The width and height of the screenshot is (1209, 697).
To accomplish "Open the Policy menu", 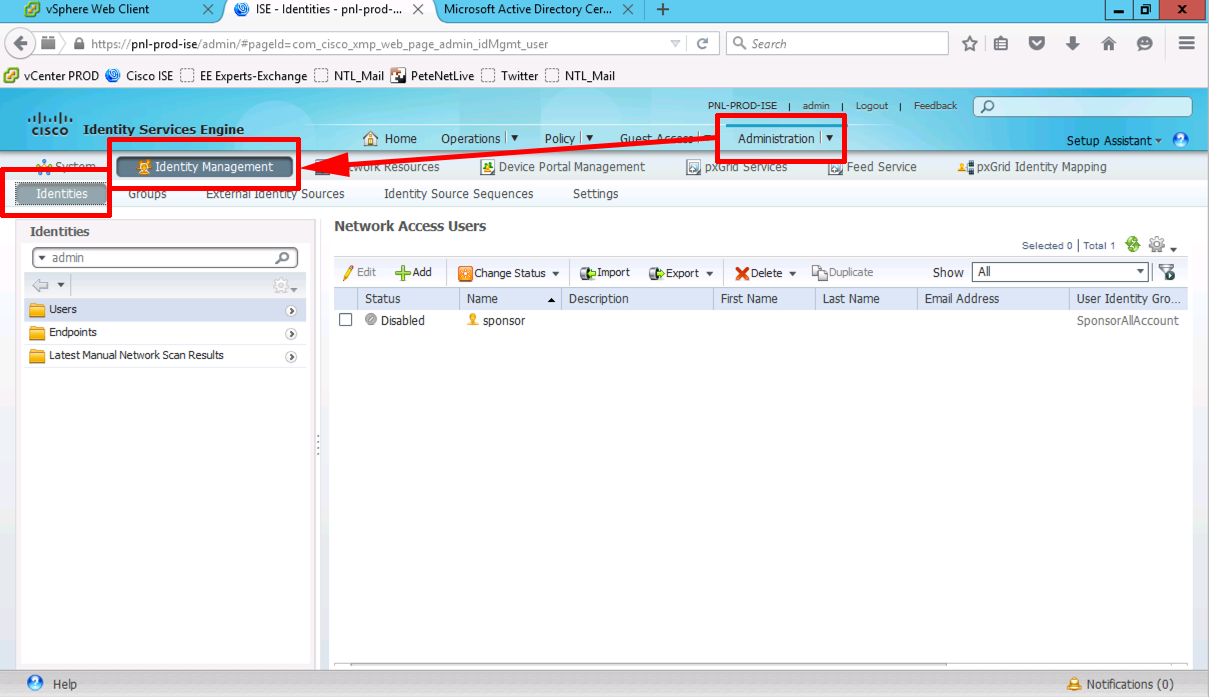I will point(569,139).
